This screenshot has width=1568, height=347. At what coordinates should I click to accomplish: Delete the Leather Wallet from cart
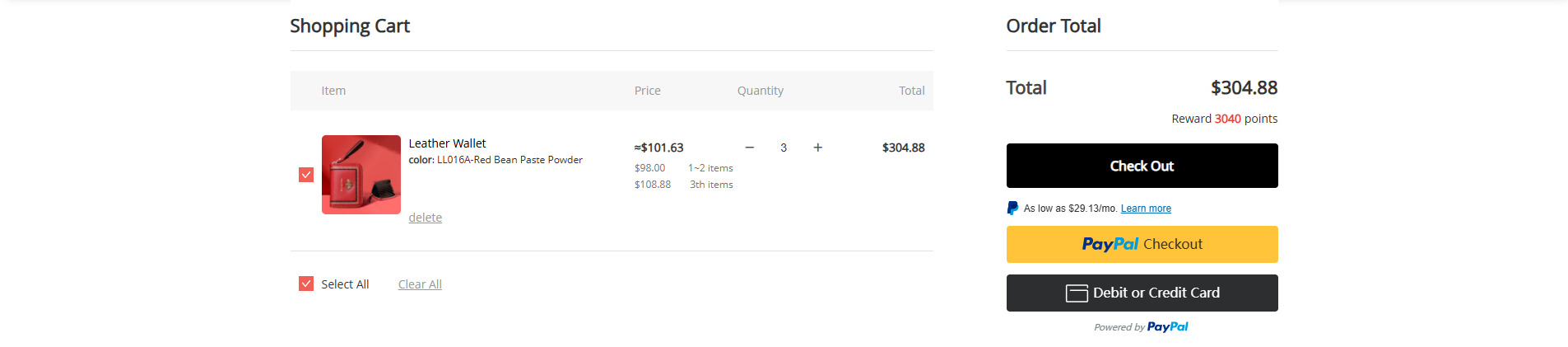click(x=426, y=218)
